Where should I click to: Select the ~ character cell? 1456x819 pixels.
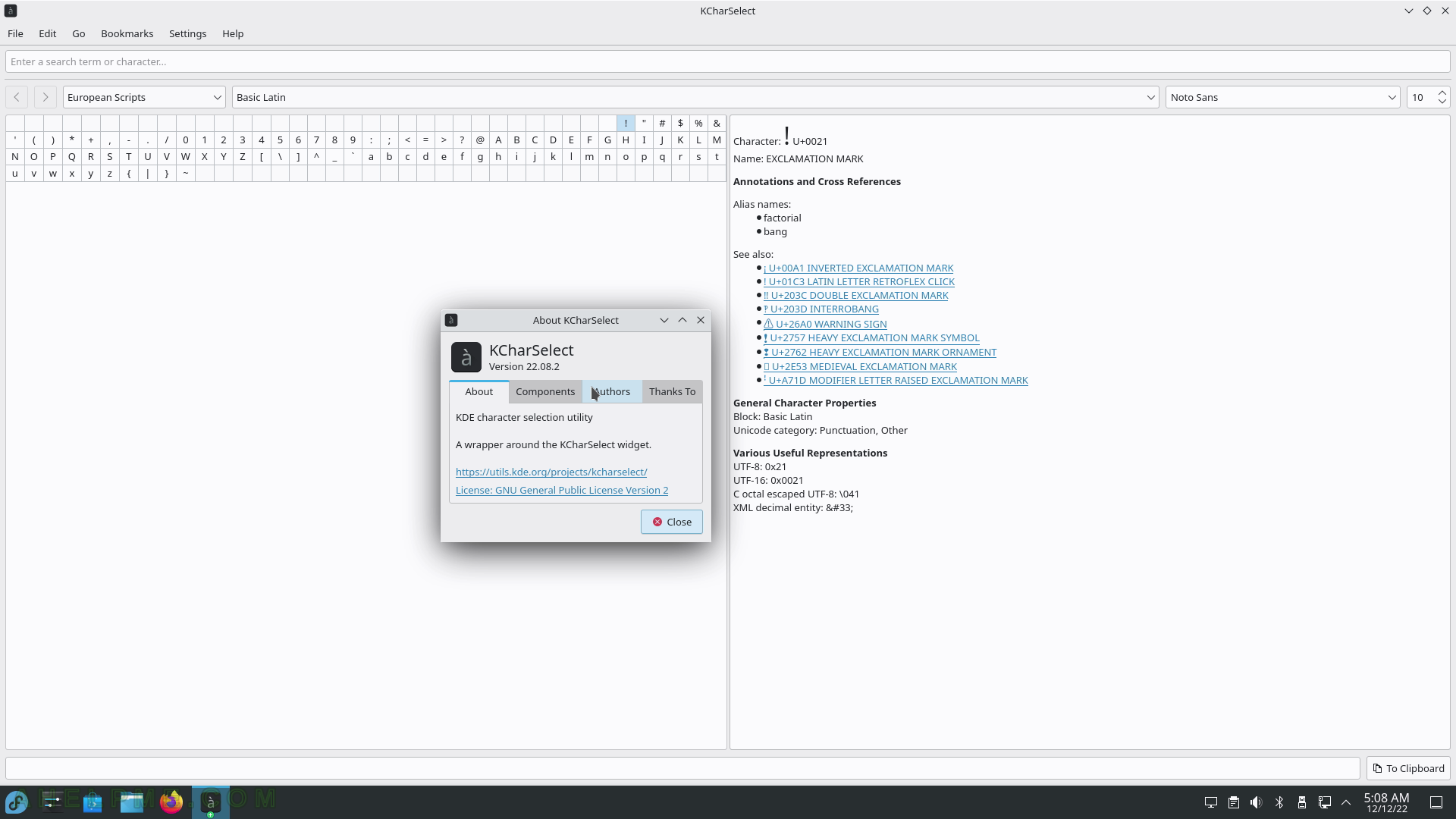coord(186,173)
